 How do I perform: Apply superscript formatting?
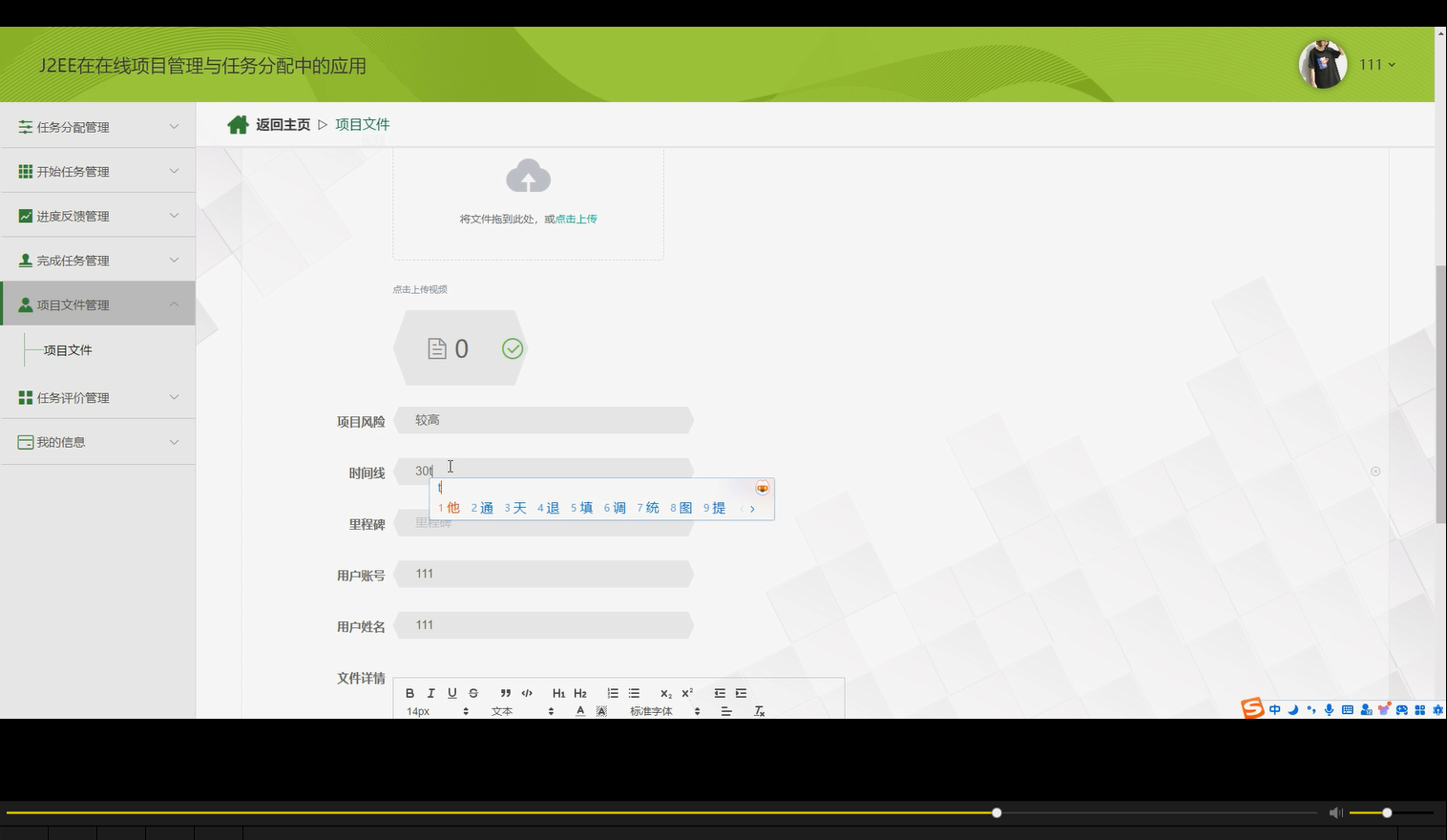[685, 693]
